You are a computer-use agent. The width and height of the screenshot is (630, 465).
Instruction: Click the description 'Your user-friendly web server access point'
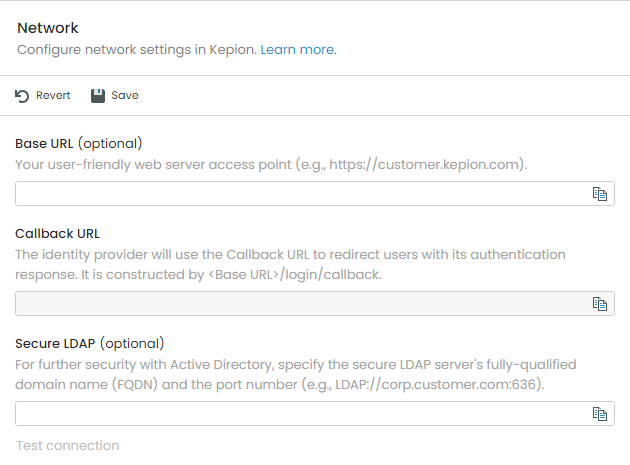(153, 164)
